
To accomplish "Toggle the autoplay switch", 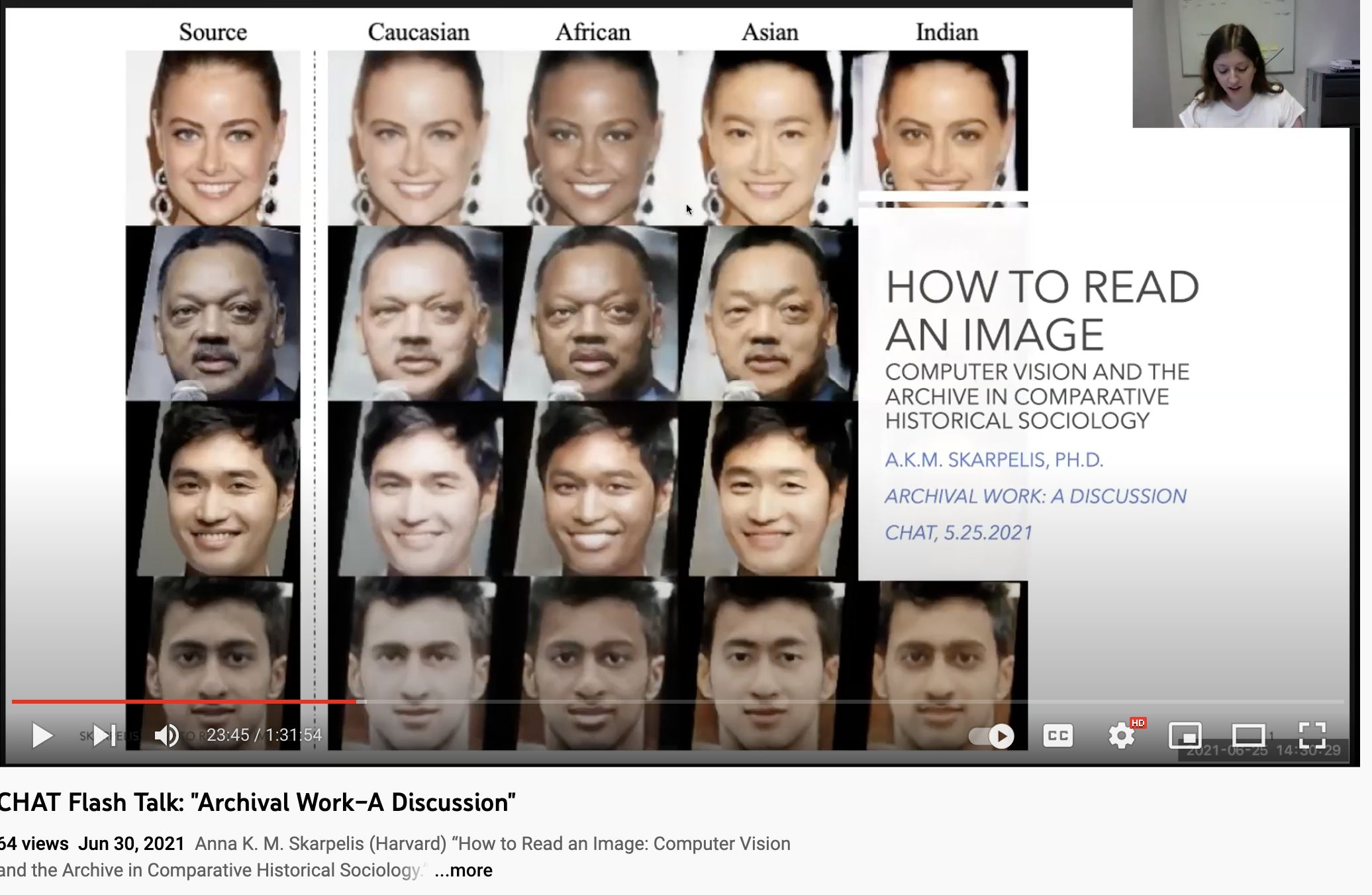I will tap(991, 736).
